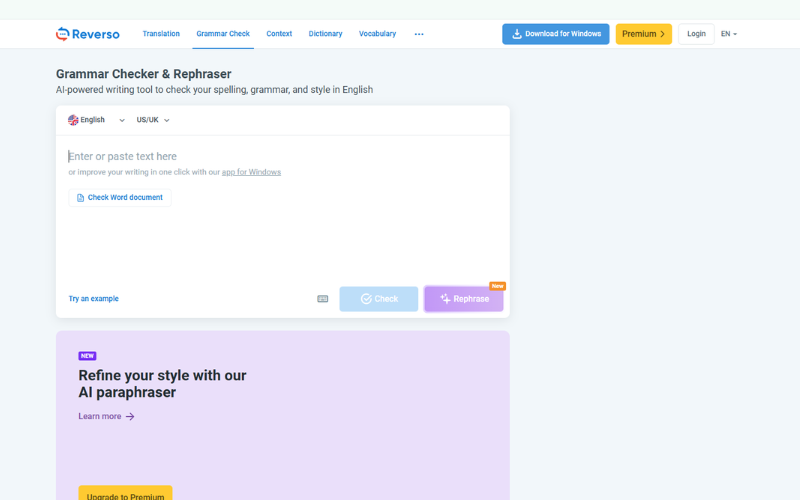Click the Refine your style headline
The height and width of the screenshot is (500, 800).
tap(162, 384)
